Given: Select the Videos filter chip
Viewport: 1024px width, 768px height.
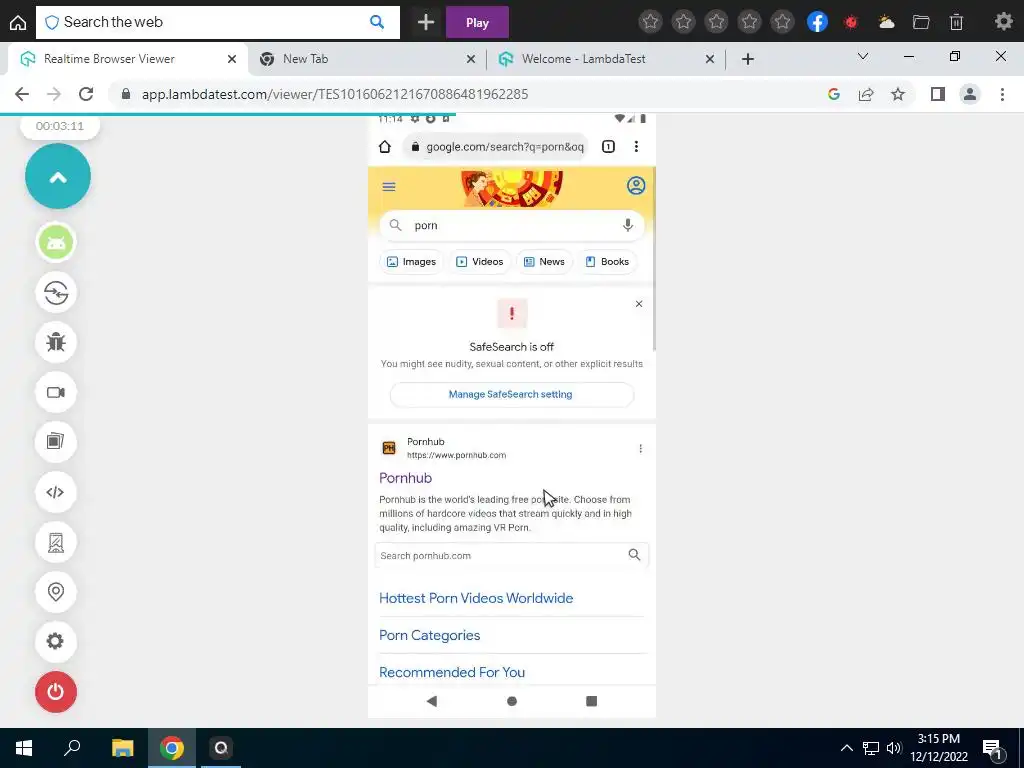Looking at the screenshot, I should 479,262.
